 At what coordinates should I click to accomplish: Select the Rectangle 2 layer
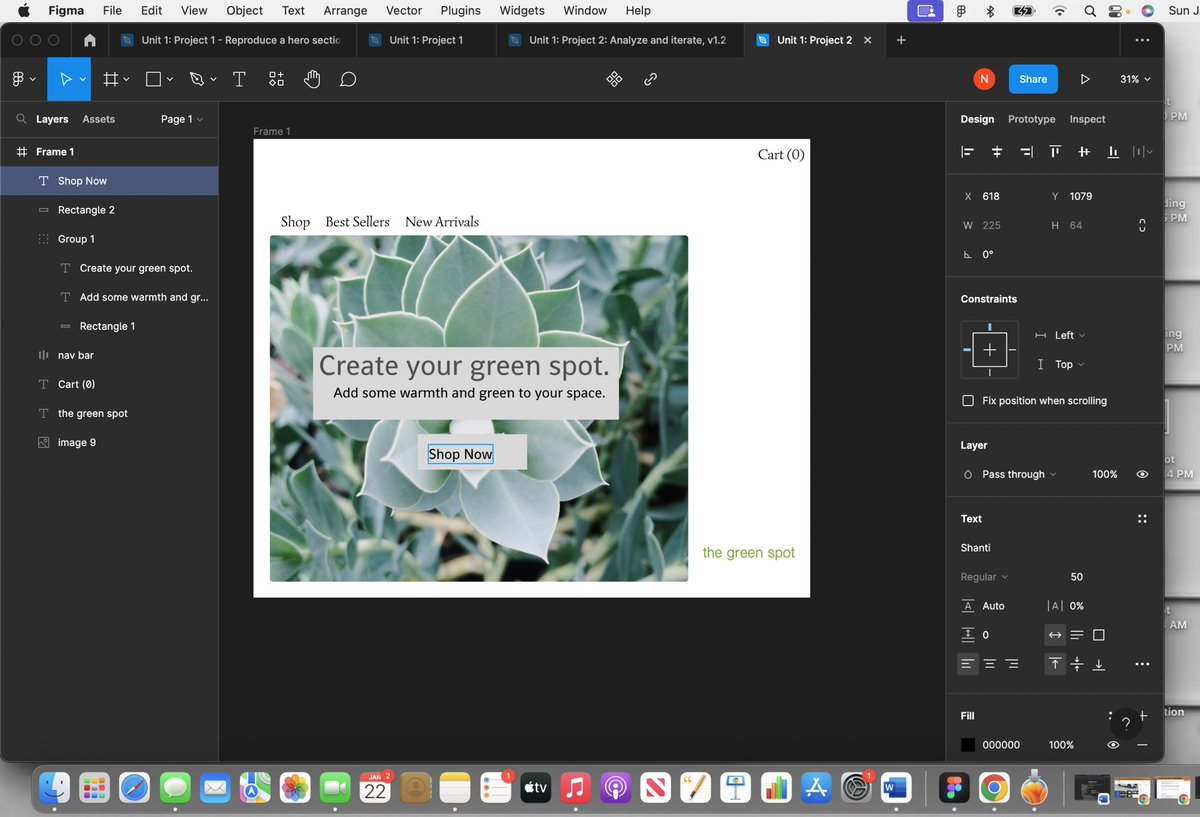86,210
